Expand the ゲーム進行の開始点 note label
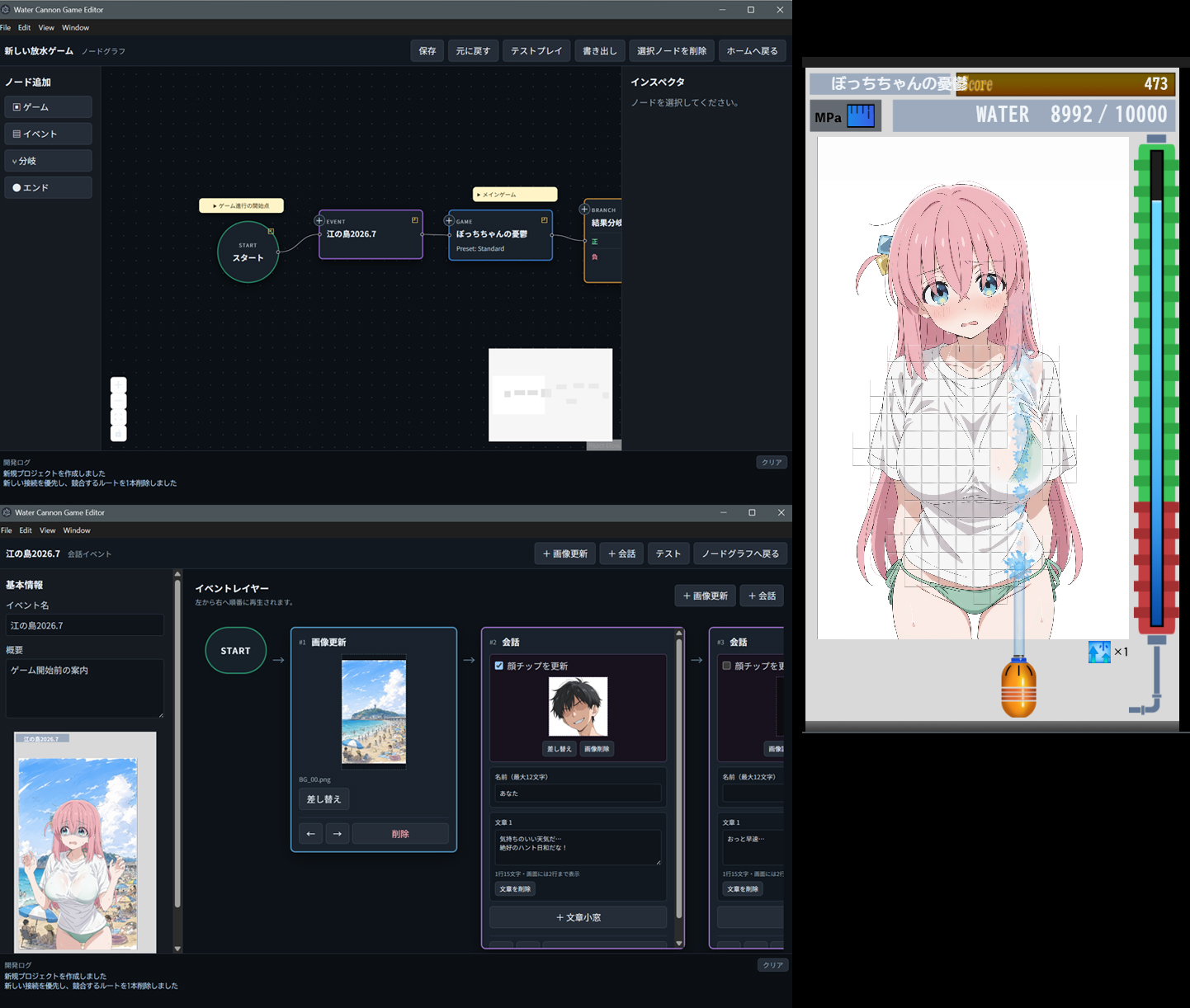The image size is (1190, 1008). (x=242, y=205)
